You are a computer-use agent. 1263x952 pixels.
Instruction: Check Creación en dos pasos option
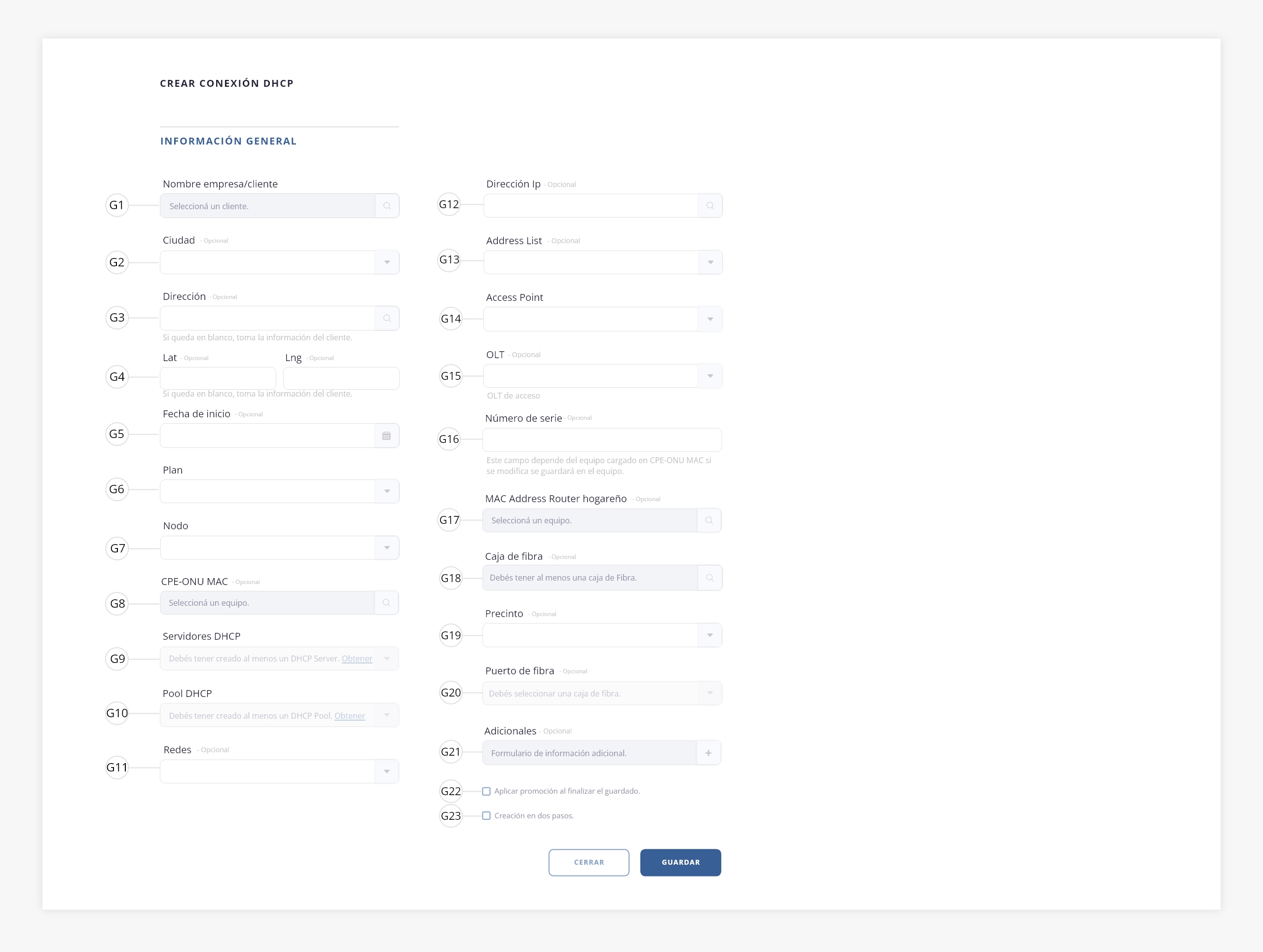pos(486,815)
